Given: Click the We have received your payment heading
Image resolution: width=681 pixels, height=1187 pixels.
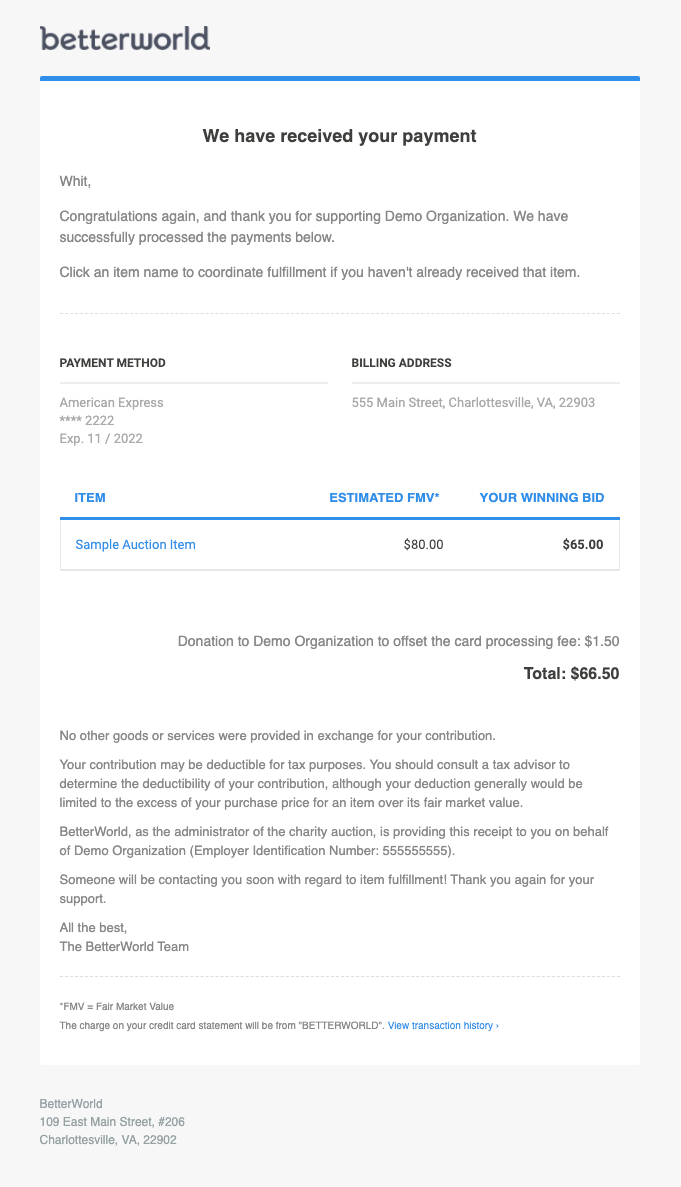Looking at the screenshot, I should pos(340,136).
